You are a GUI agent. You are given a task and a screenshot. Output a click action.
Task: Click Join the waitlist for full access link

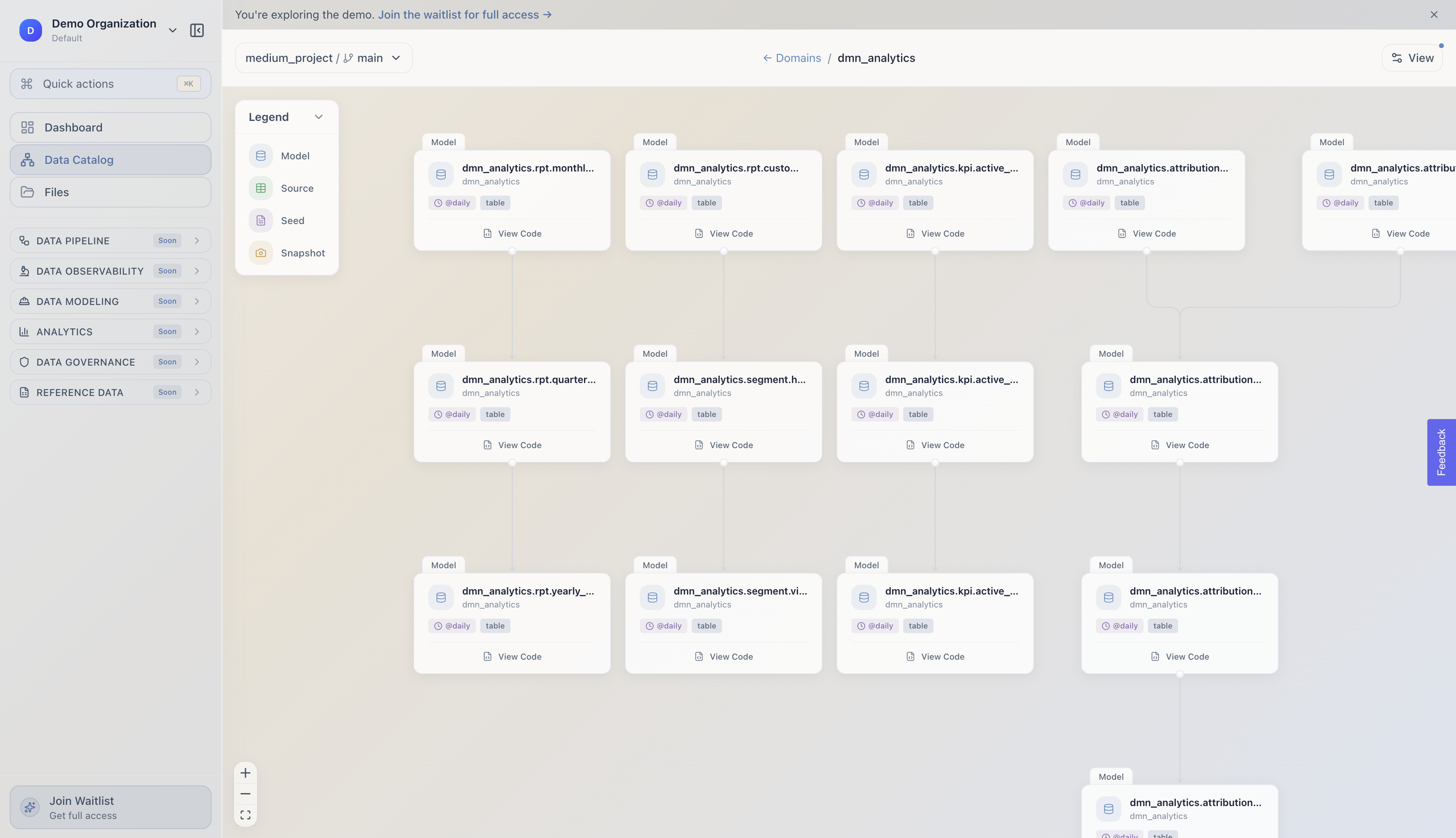[465, 15]
